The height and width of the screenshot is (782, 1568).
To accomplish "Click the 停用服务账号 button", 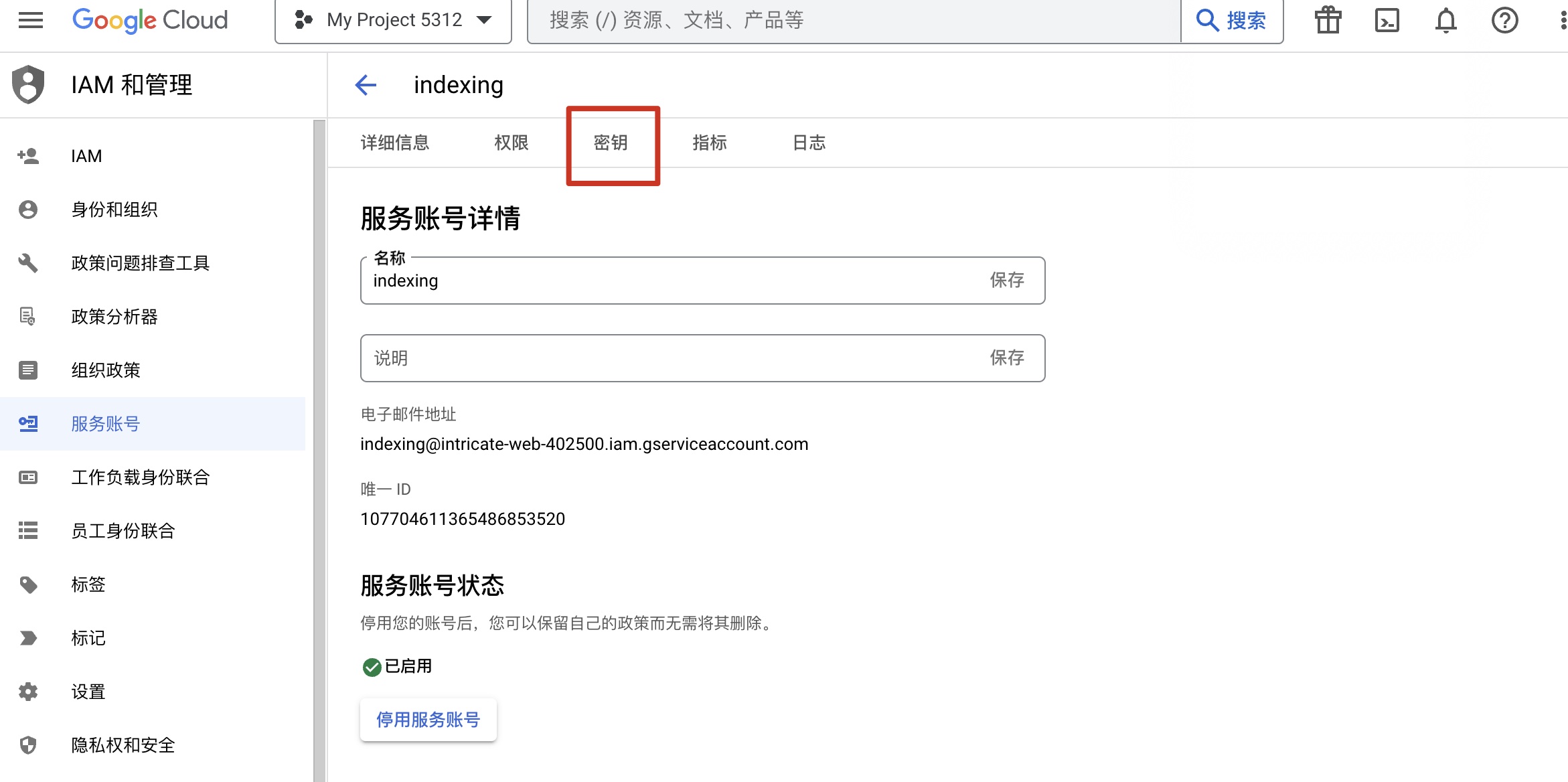I will click(428, 720).
